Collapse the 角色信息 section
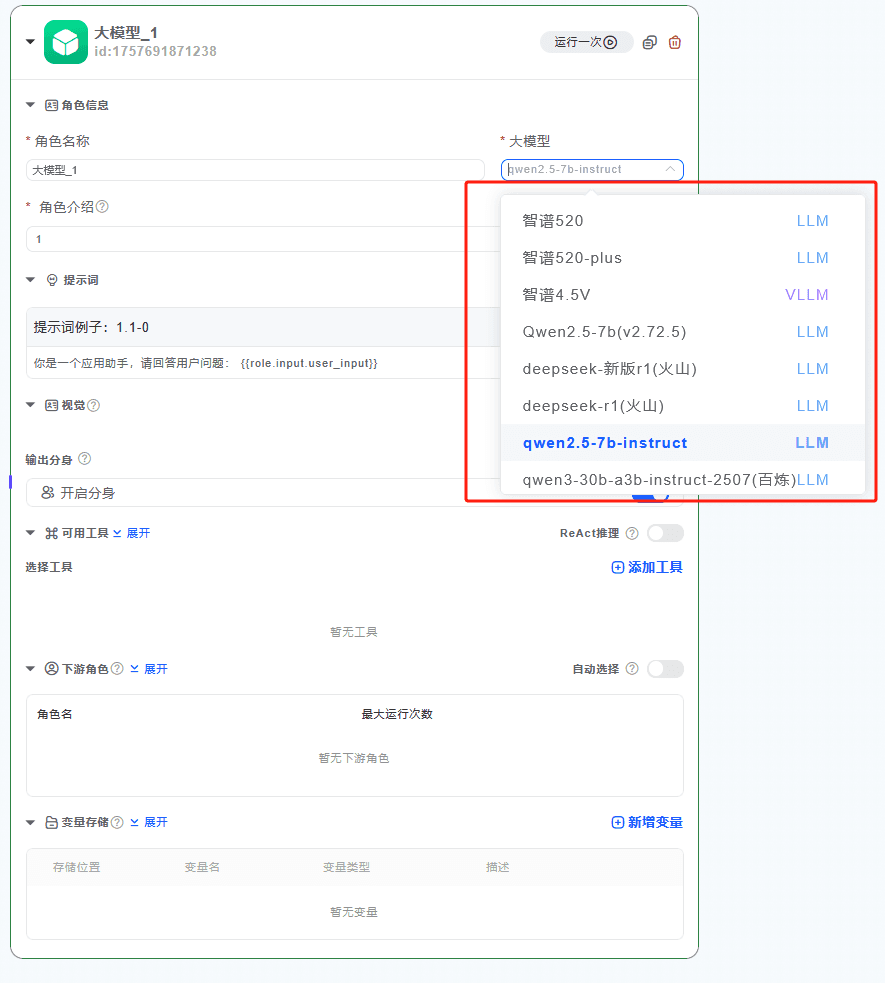885x983 pixels. pos(31,105)
